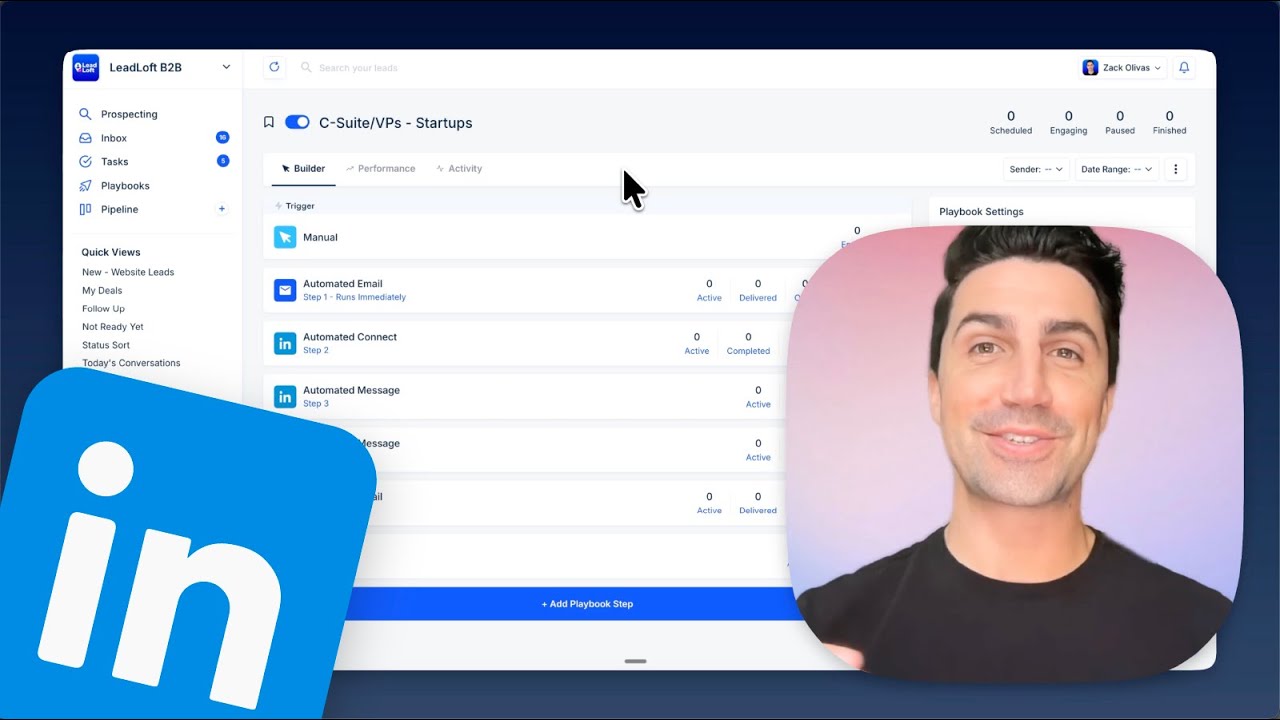This screenshot has width=1280, height=720.
Task: Click Step 1 - Runs Immediately label
Action: [355, 297]
